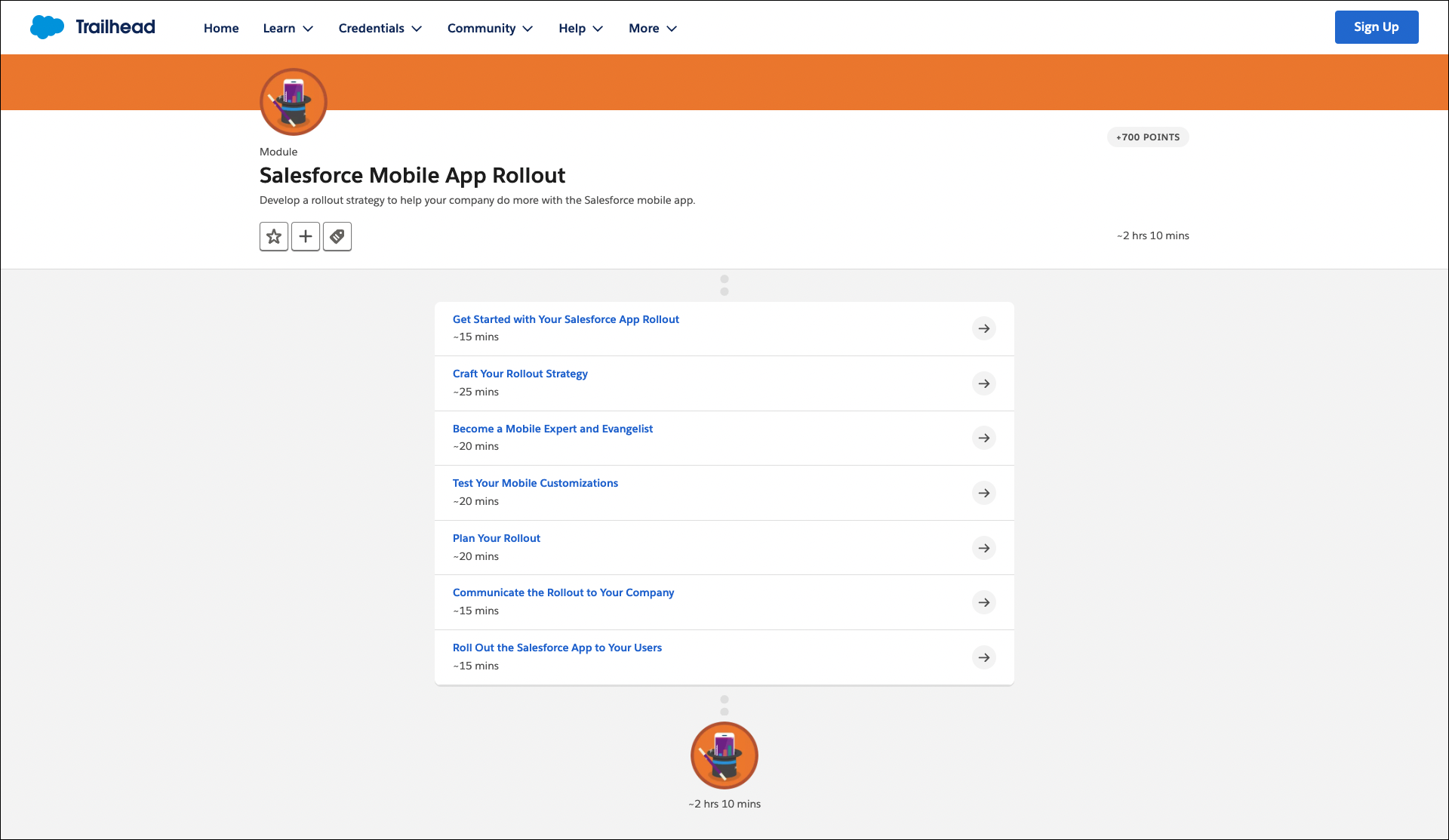This screenshot has height=840, width=1449.
Task: Click the arrow for Get Started with Your Salesforce App Rollout
Action: [x=984, y=328]
